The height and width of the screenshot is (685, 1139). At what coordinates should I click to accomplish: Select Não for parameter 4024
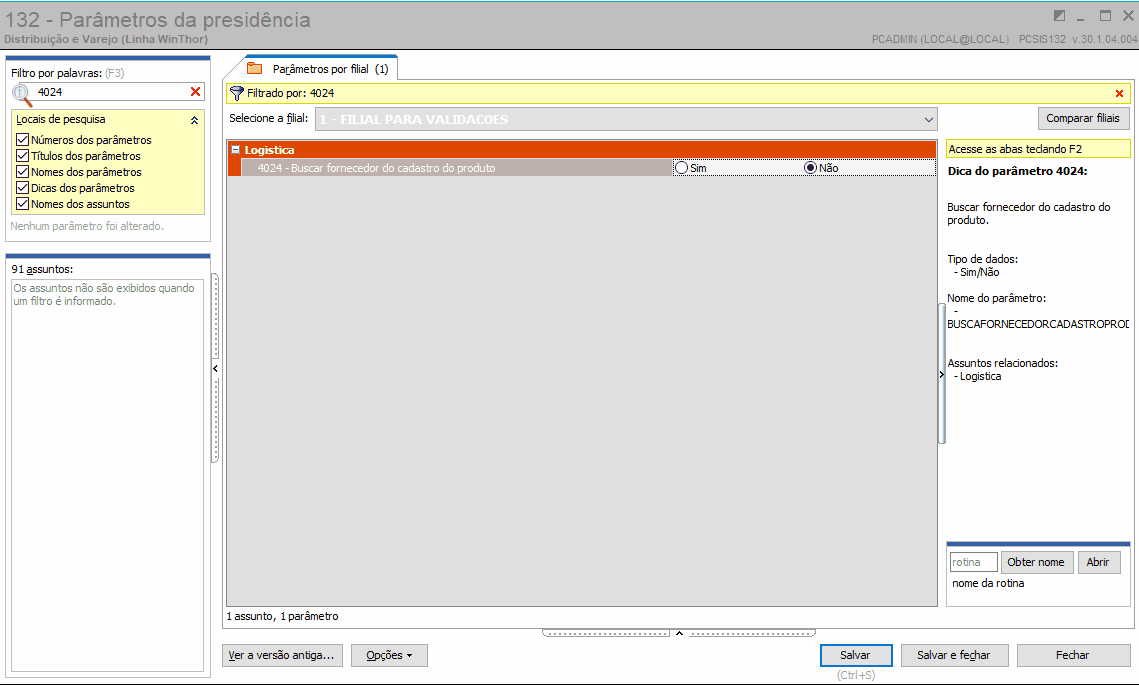coord(810,168)
